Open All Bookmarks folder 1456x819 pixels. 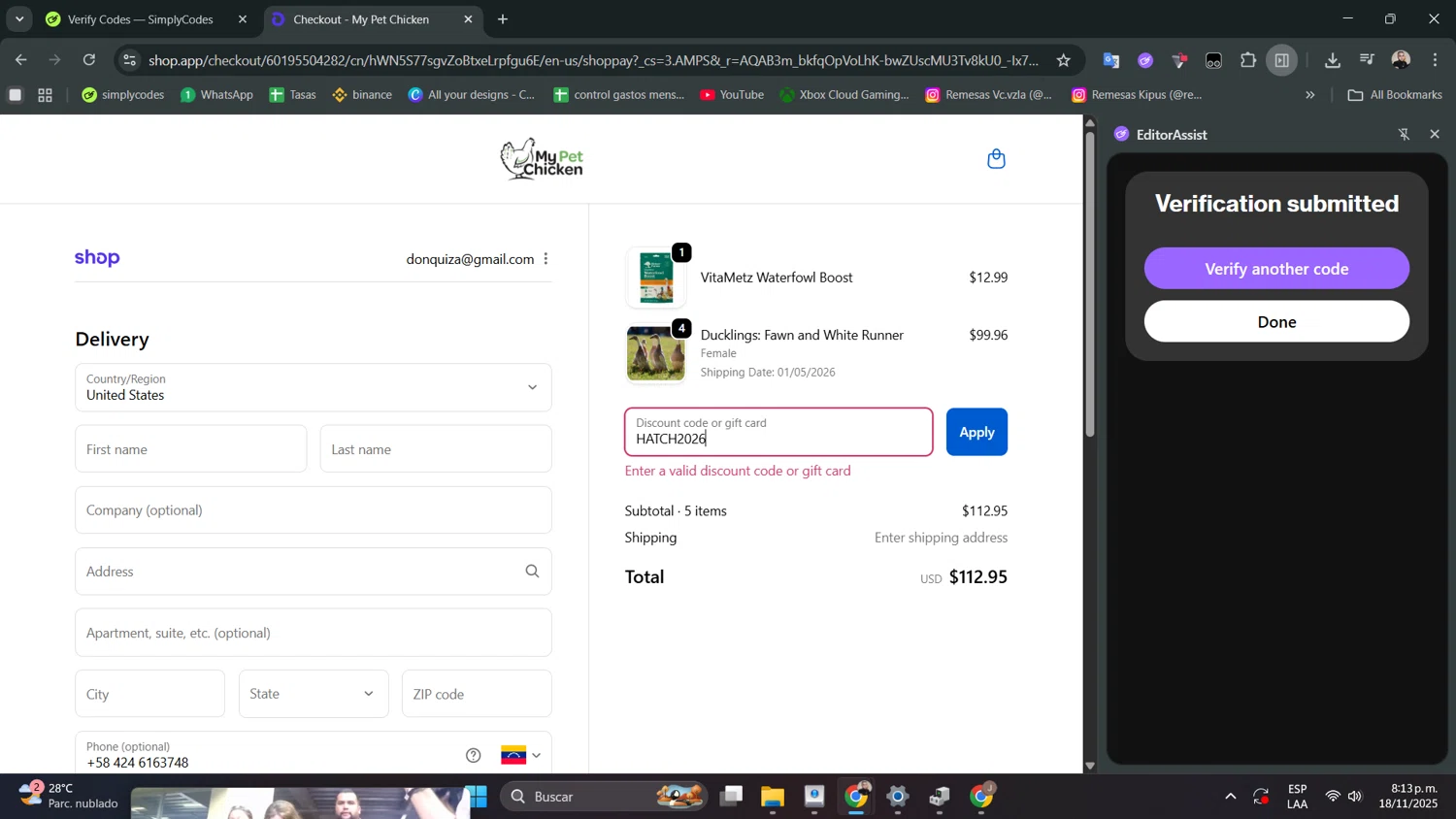click(x=1395, y=95)
